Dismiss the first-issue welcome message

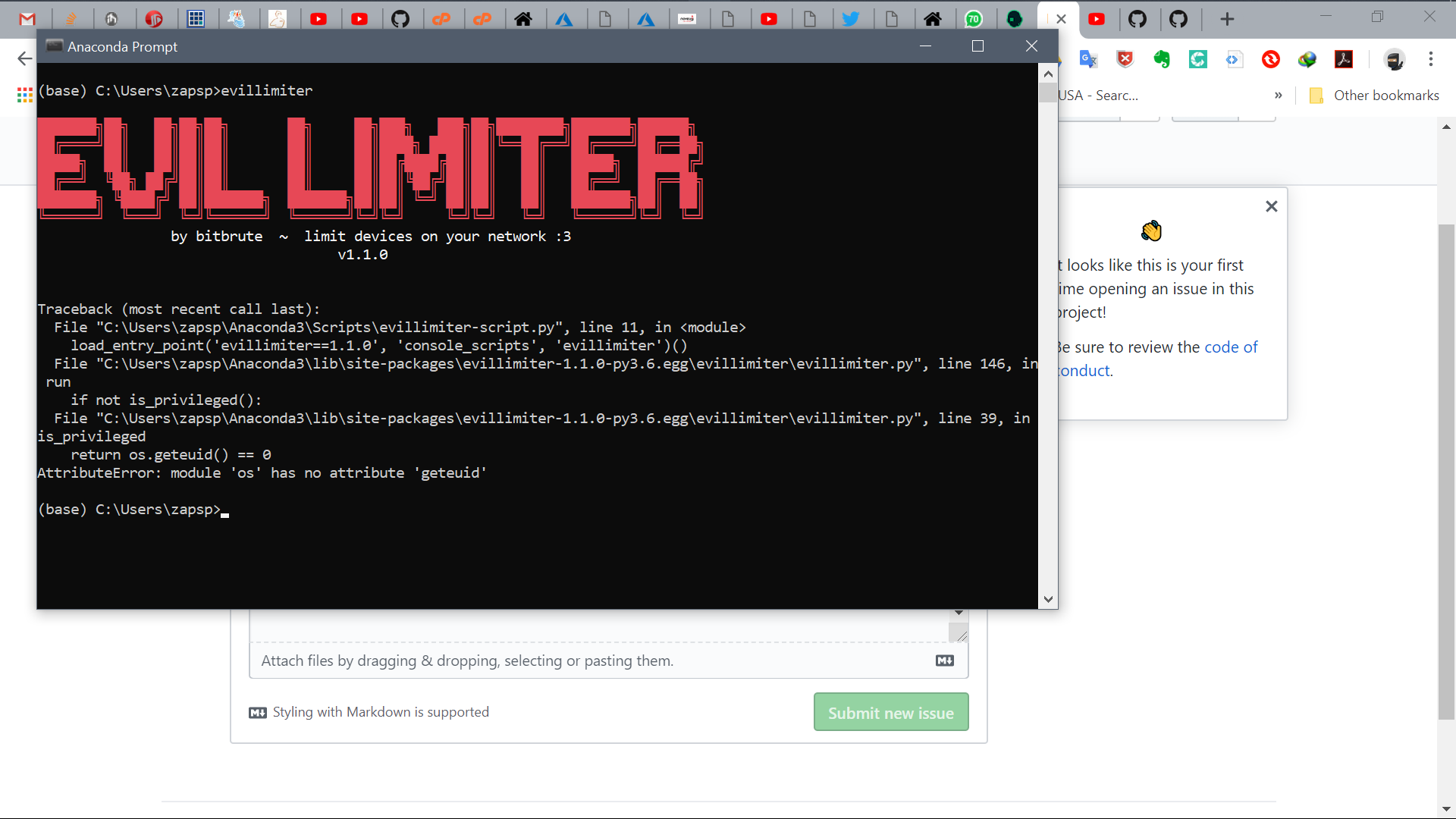[1272, 206]
